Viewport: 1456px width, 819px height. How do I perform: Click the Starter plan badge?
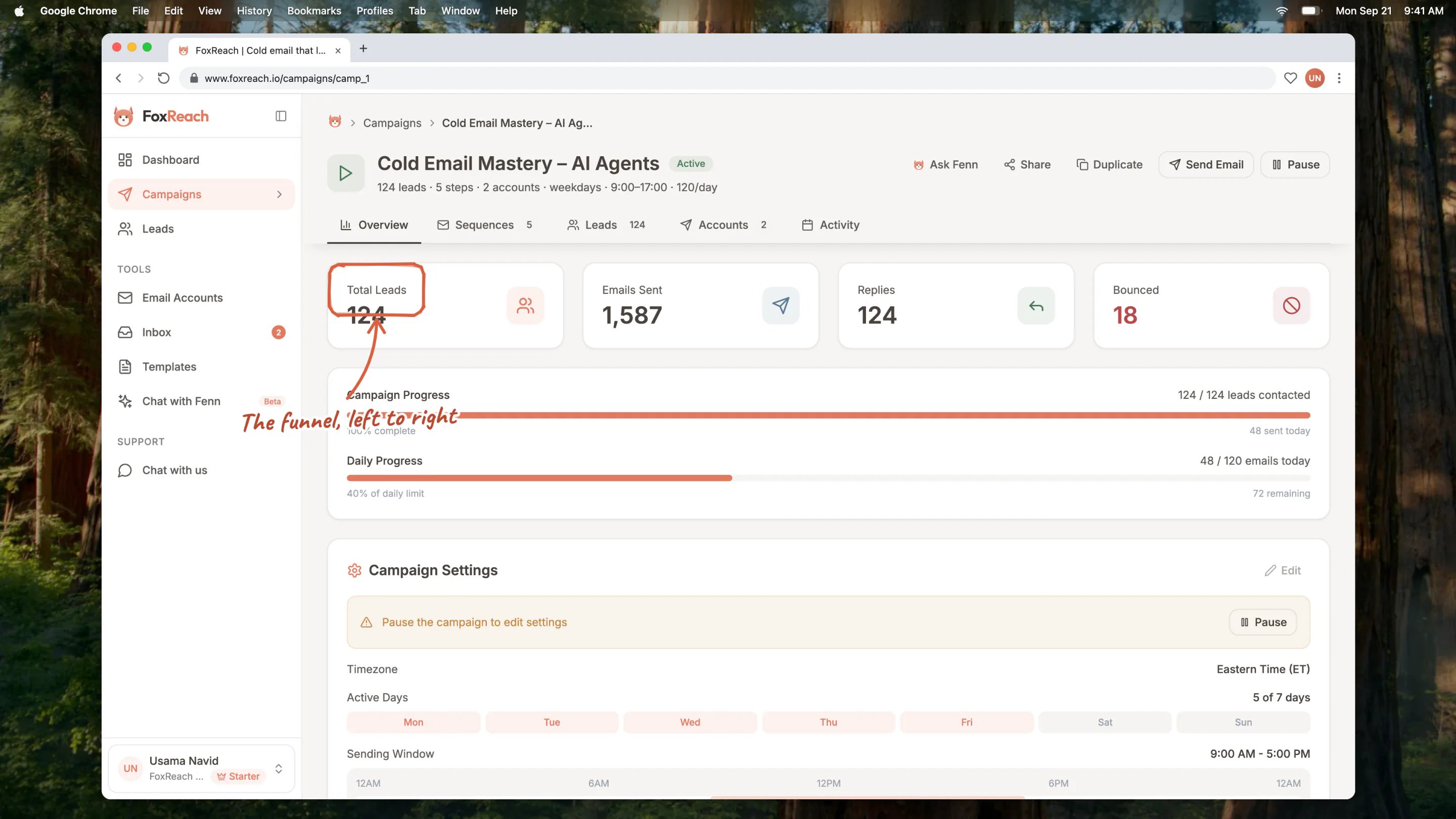(x=239, y=776)
